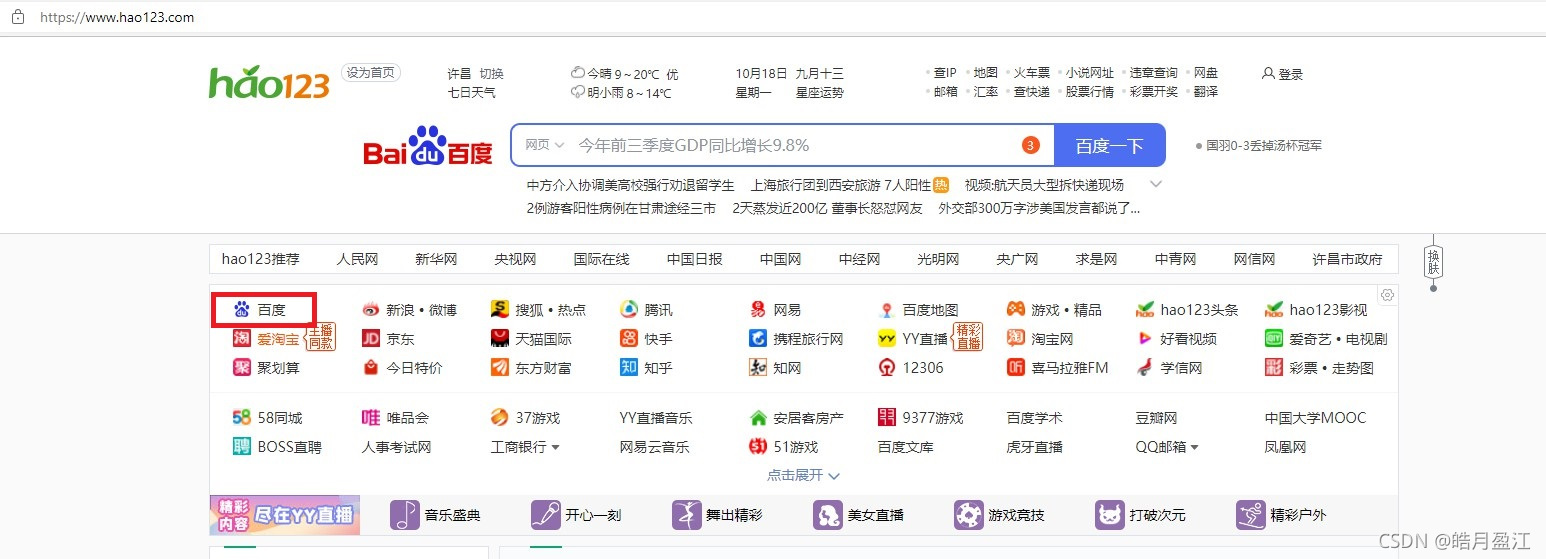
Task: Click the Tmall International icon
Action: click(x=499, y=339)
